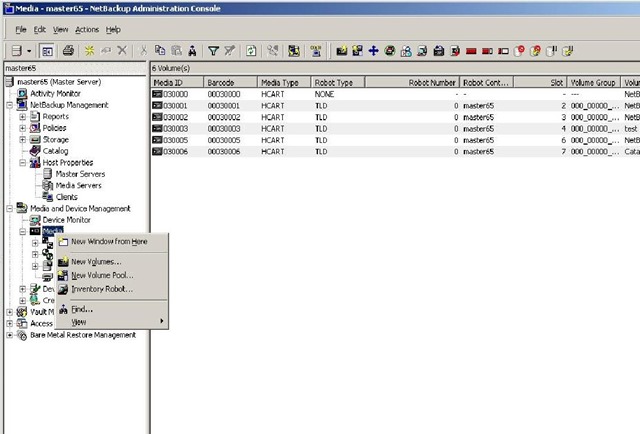Expand the Policies node
The image size is (640, 434).
[x=22, y=128]
